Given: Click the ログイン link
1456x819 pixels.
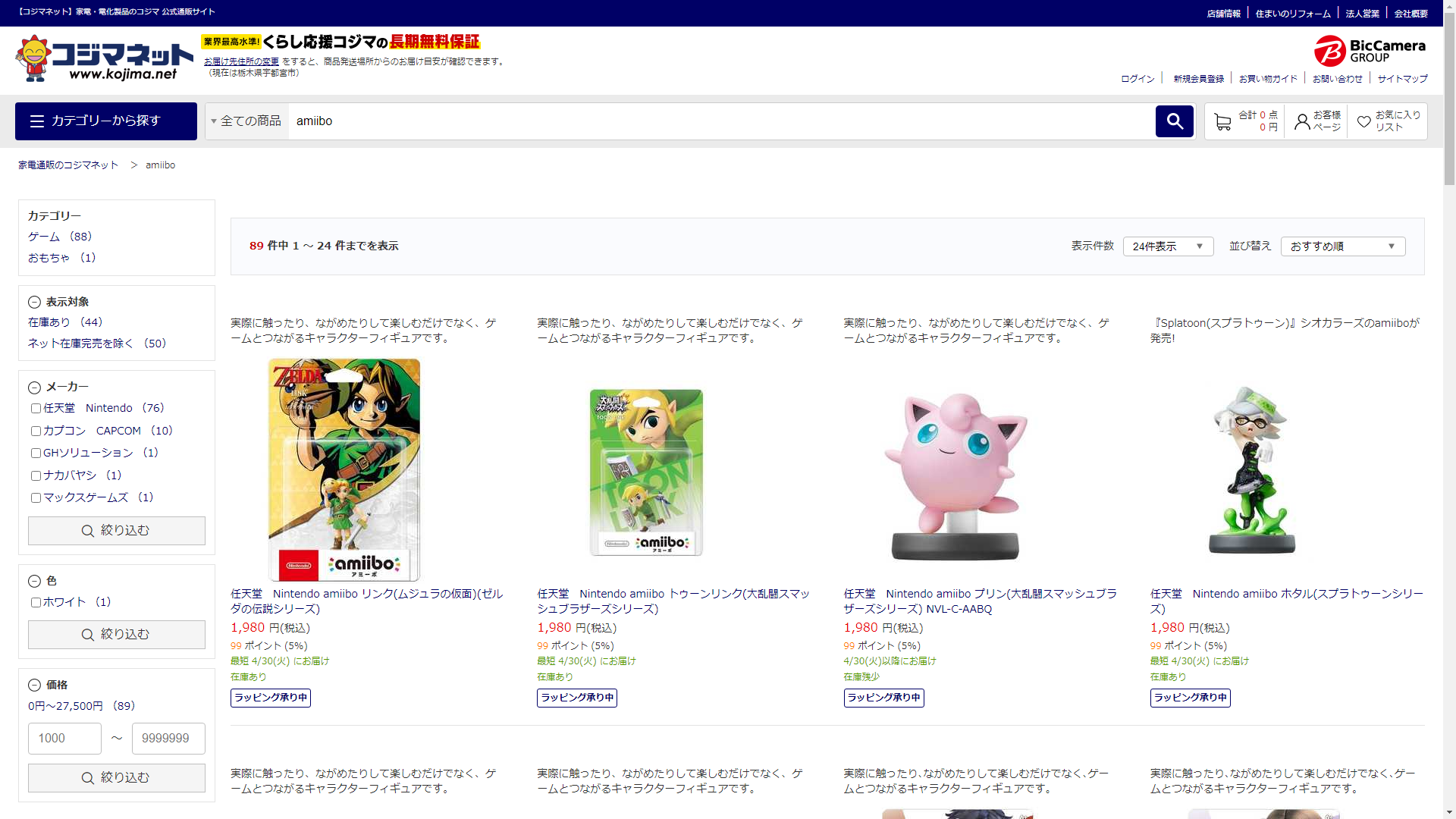Looking at the screenshot, I should tap(1137, 79).
